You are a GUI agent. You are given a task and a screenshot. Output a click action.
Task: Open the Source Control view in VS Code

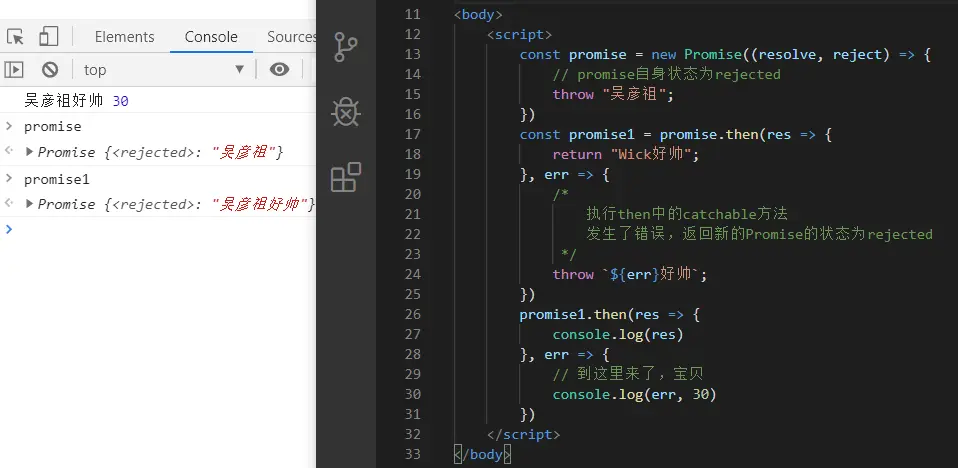click(346, 47)
